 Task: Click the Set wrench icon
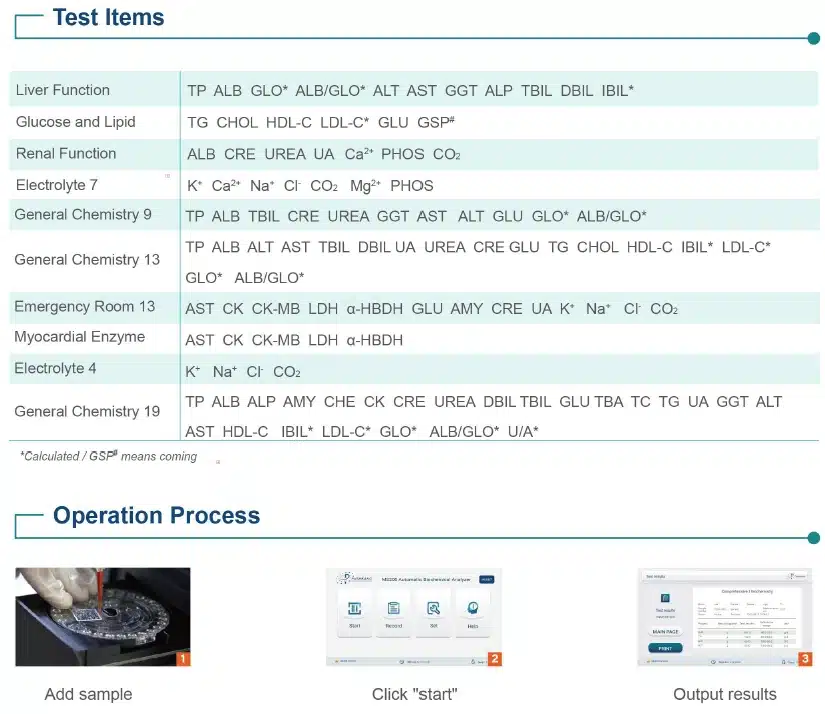[434, 608]
